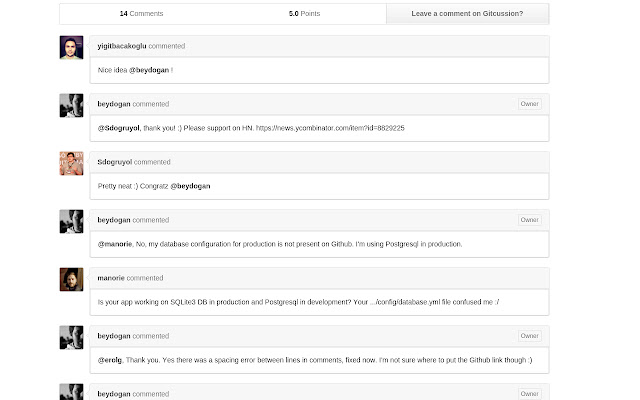Image resolution: width=640 pixels, height=400 pixels.
Task: Click 'Leave a comment on Gitcussion?' button
Action: point(467,13)
